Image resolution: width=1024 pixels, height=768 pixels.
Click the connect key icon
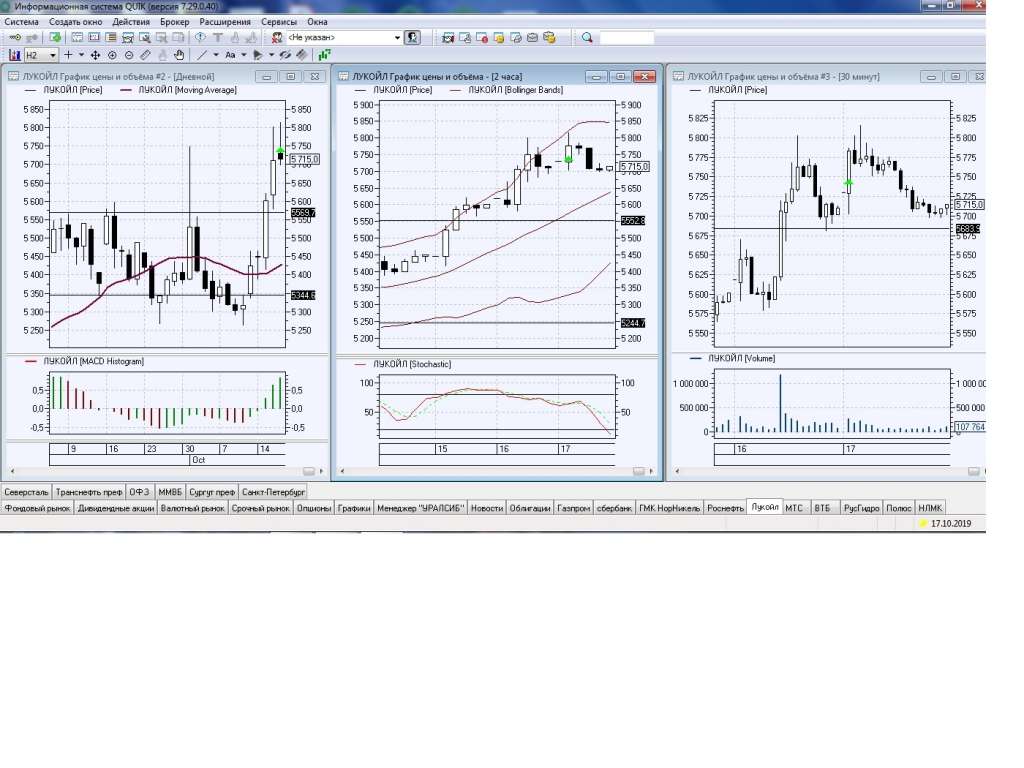point(15,38)
